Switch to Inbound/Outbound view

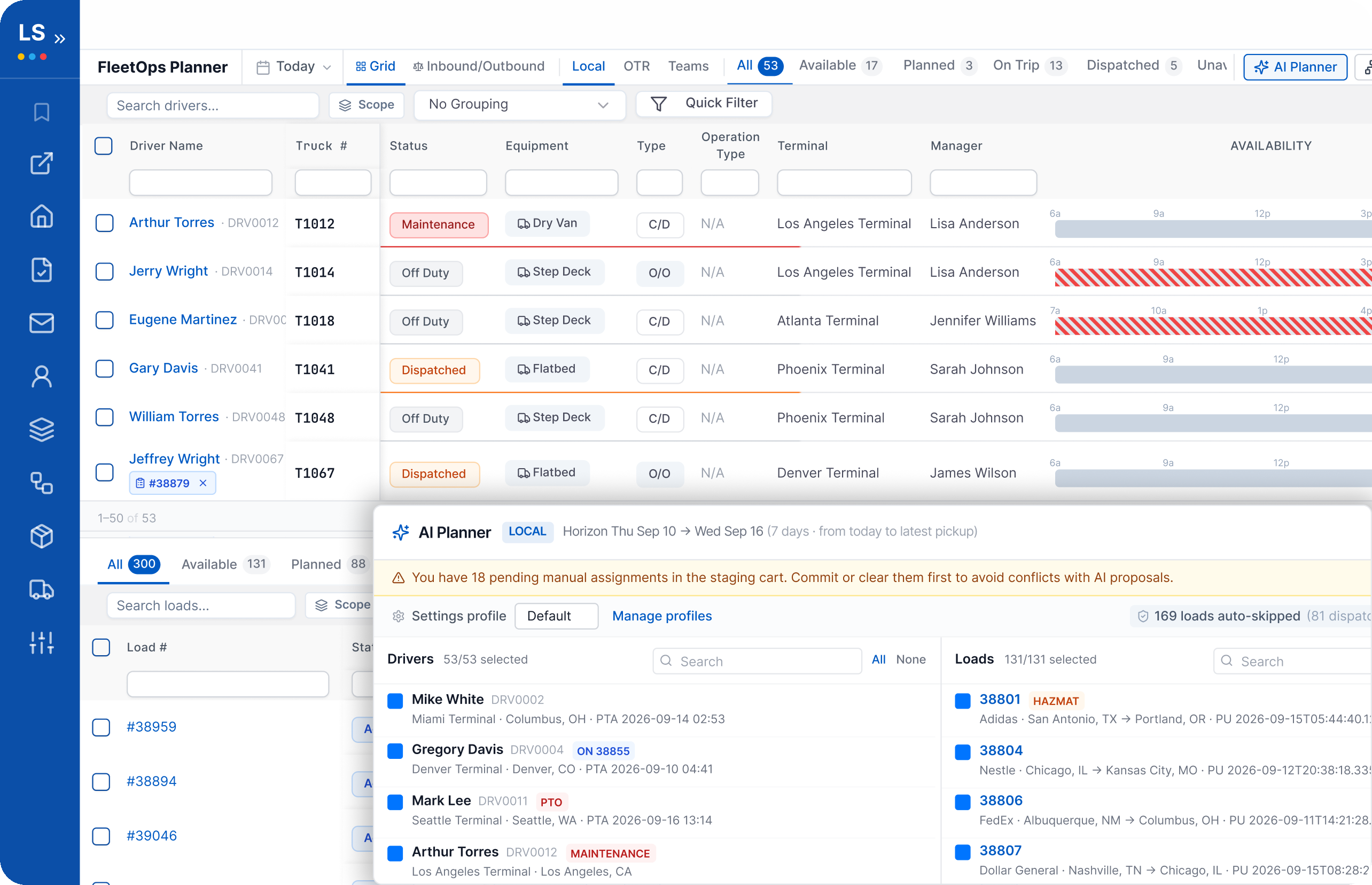click(x=479, y=66)
